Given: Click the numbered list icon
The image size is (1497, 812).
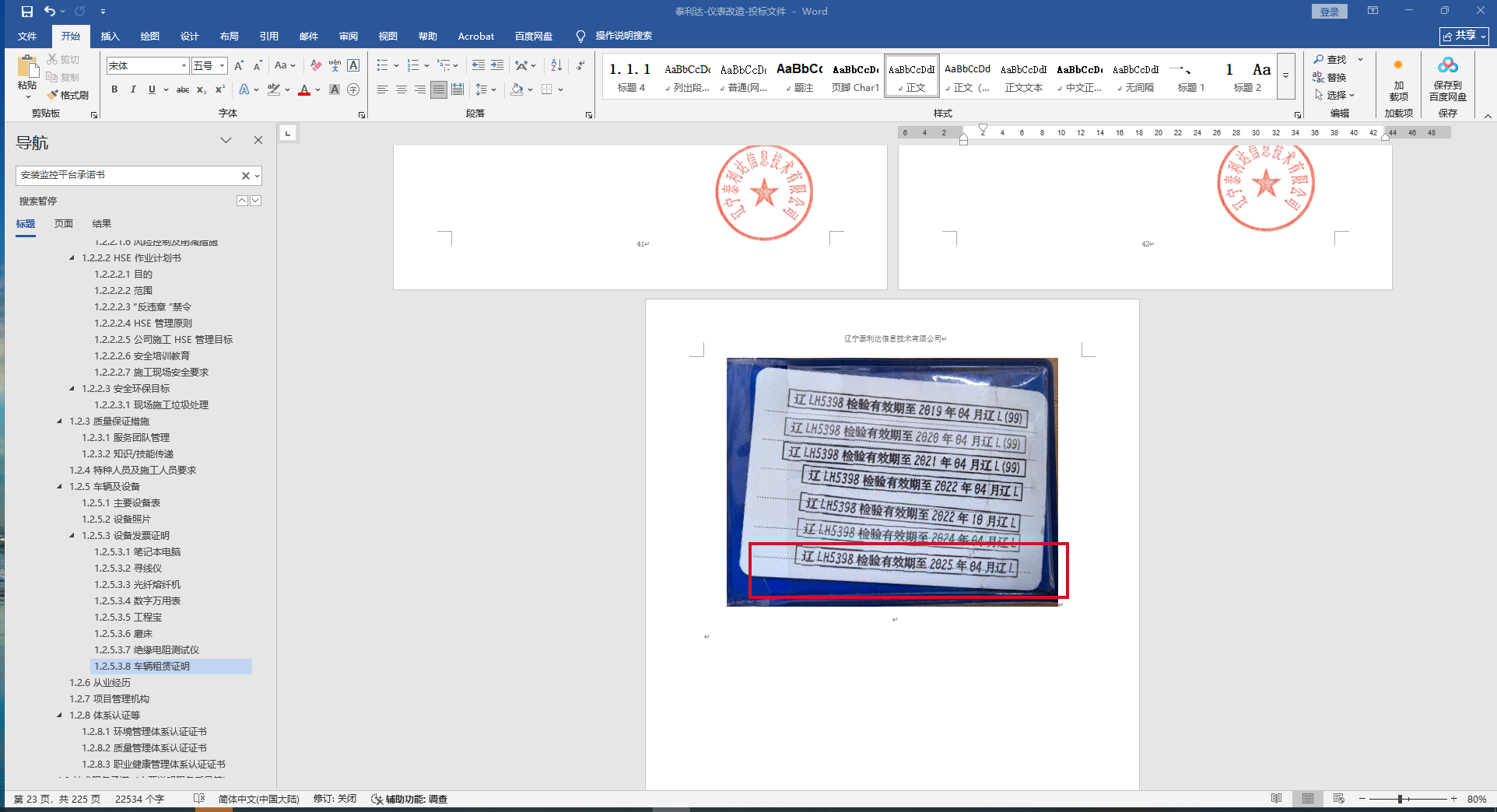Looking at the screenshot, I should pos(413,65).
